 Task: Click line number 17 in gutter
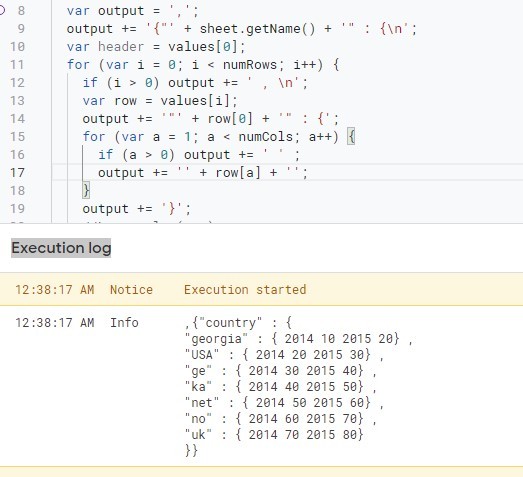tap(17, 173)
